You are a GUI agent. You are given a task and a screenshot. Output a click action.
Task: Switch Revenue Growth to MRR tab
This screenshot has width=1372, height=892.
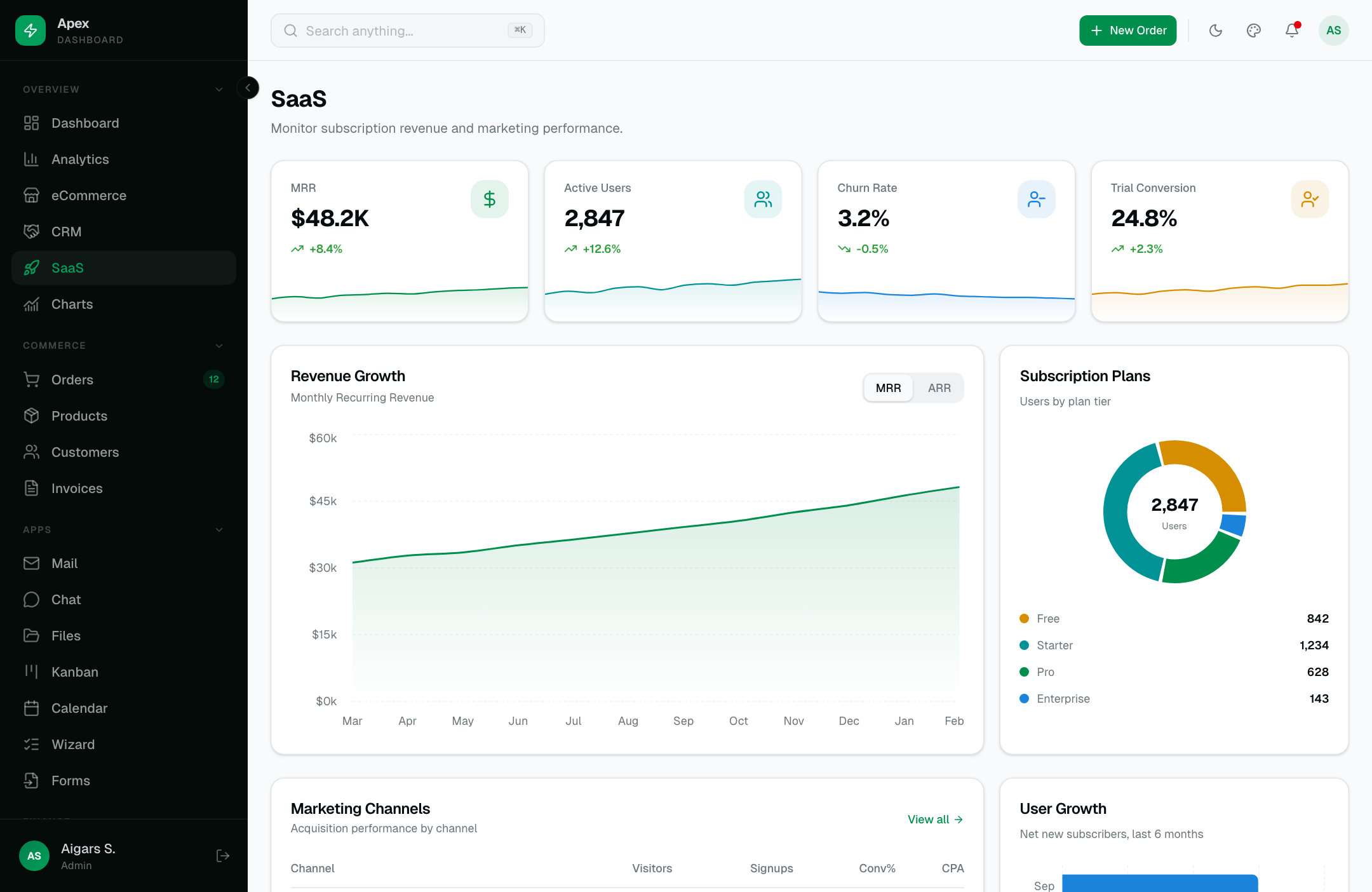(x=888, y=388)
